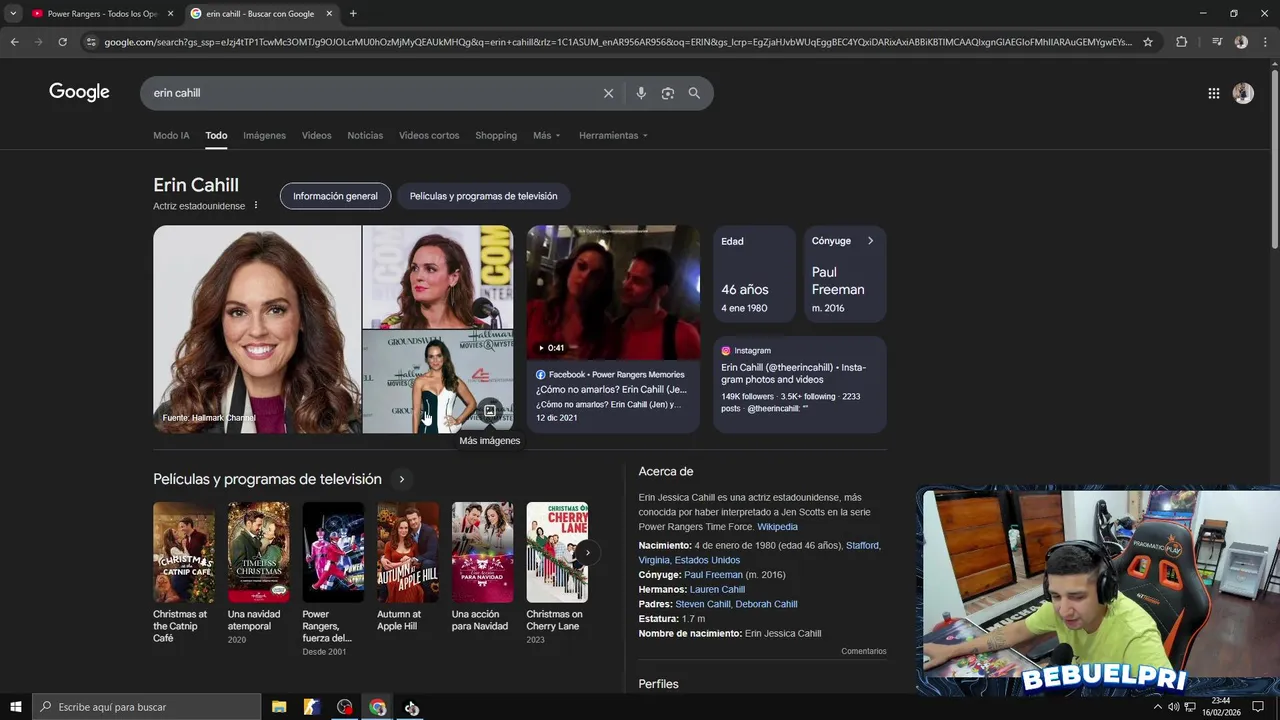The width and height of the screenshot is (1280, 720).
Task: Reload the page with the refresh icon
Action: click(62, 42)
